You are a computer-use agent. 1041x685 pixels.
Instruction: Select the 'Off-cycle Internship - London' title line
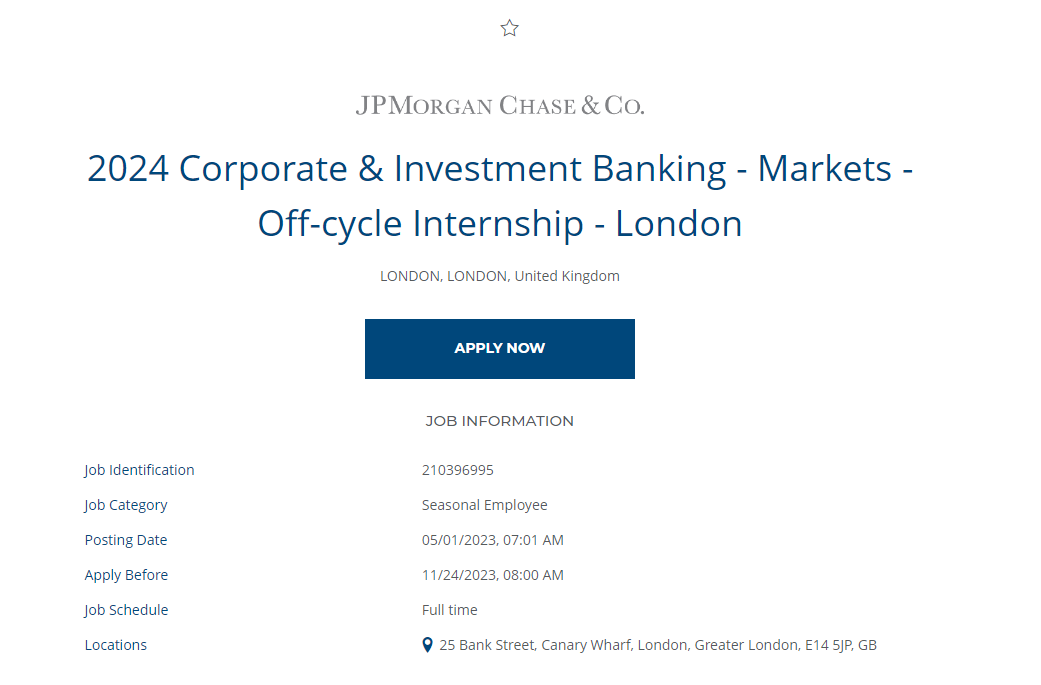coord(500,224)
